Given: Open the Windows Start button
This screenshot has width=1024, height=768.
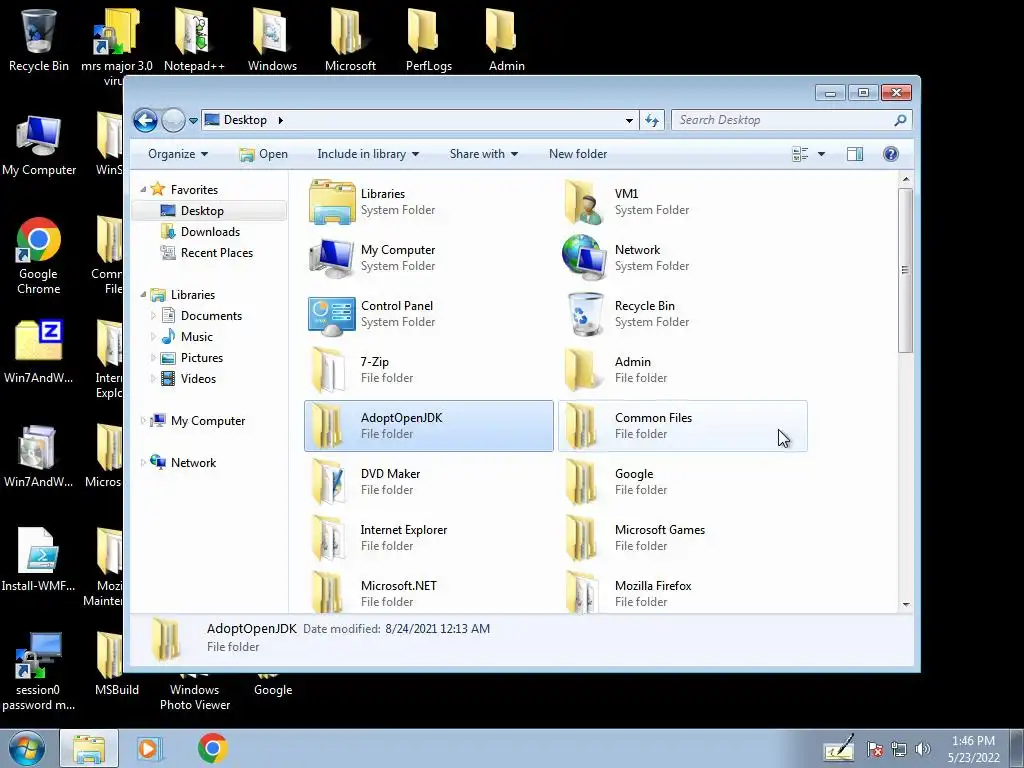Looking at the screenshot, I should pos(26,748).
